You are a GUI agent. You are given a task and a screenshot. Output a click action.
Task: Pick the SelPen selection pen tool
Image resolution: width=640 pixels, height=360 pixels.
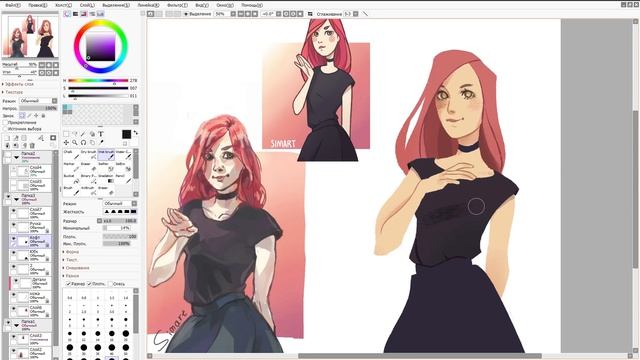[x=106, y=167]
